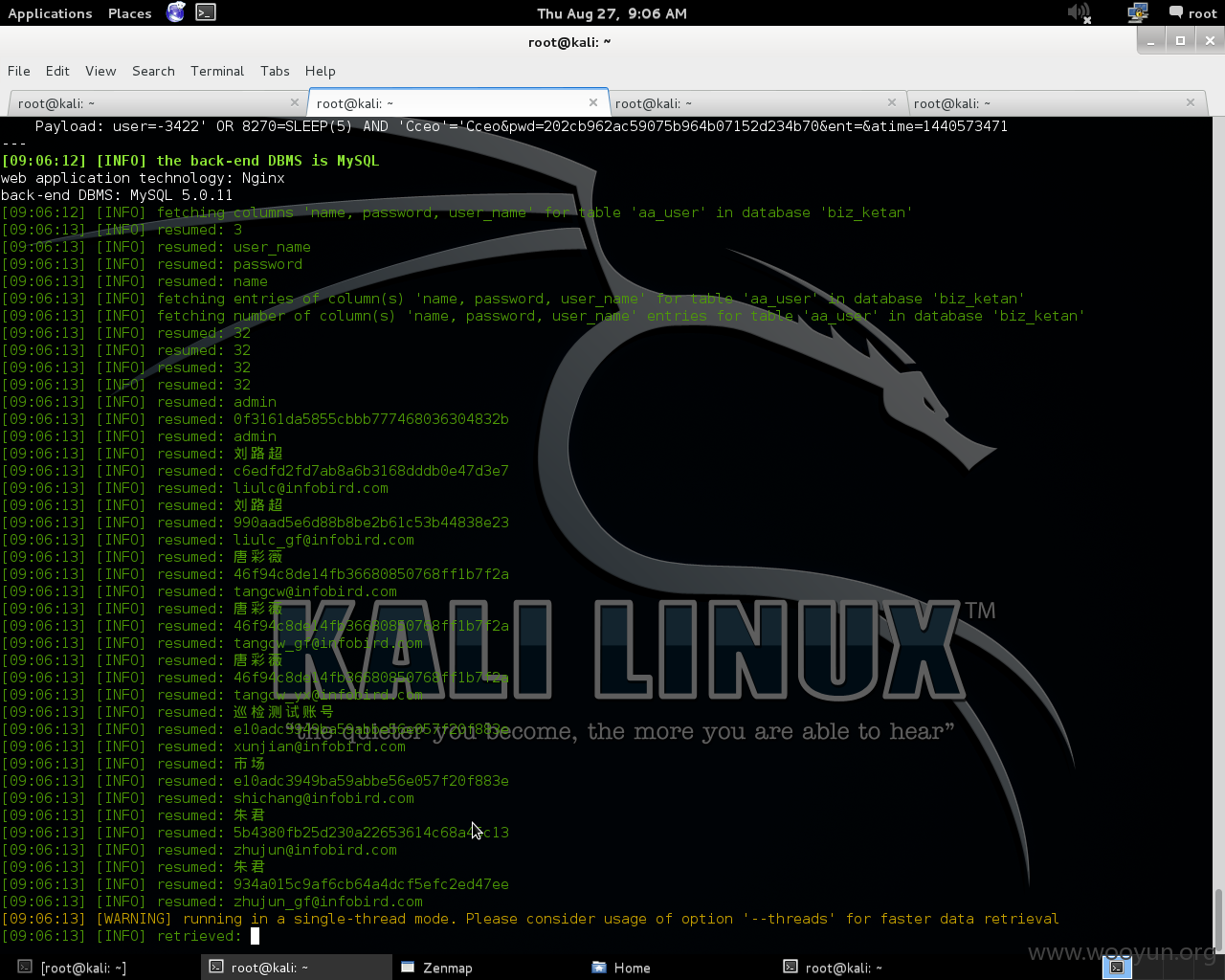
Task: Click email liulc_gf@infobird.com
Action: click(323, 540)
